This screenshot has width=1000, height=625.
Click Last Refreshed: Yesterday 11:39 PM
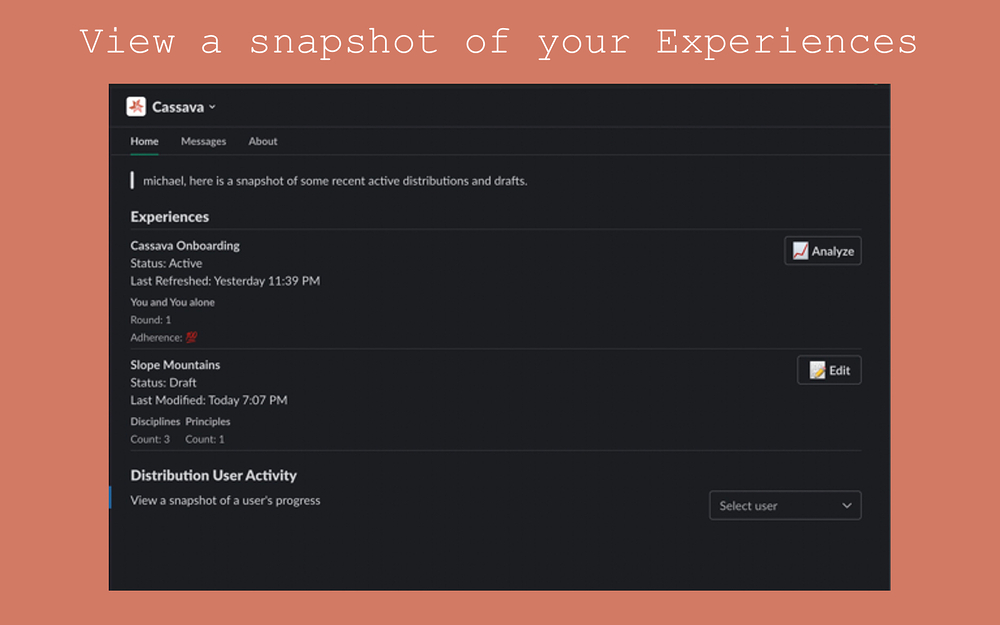tap(225, 281)
